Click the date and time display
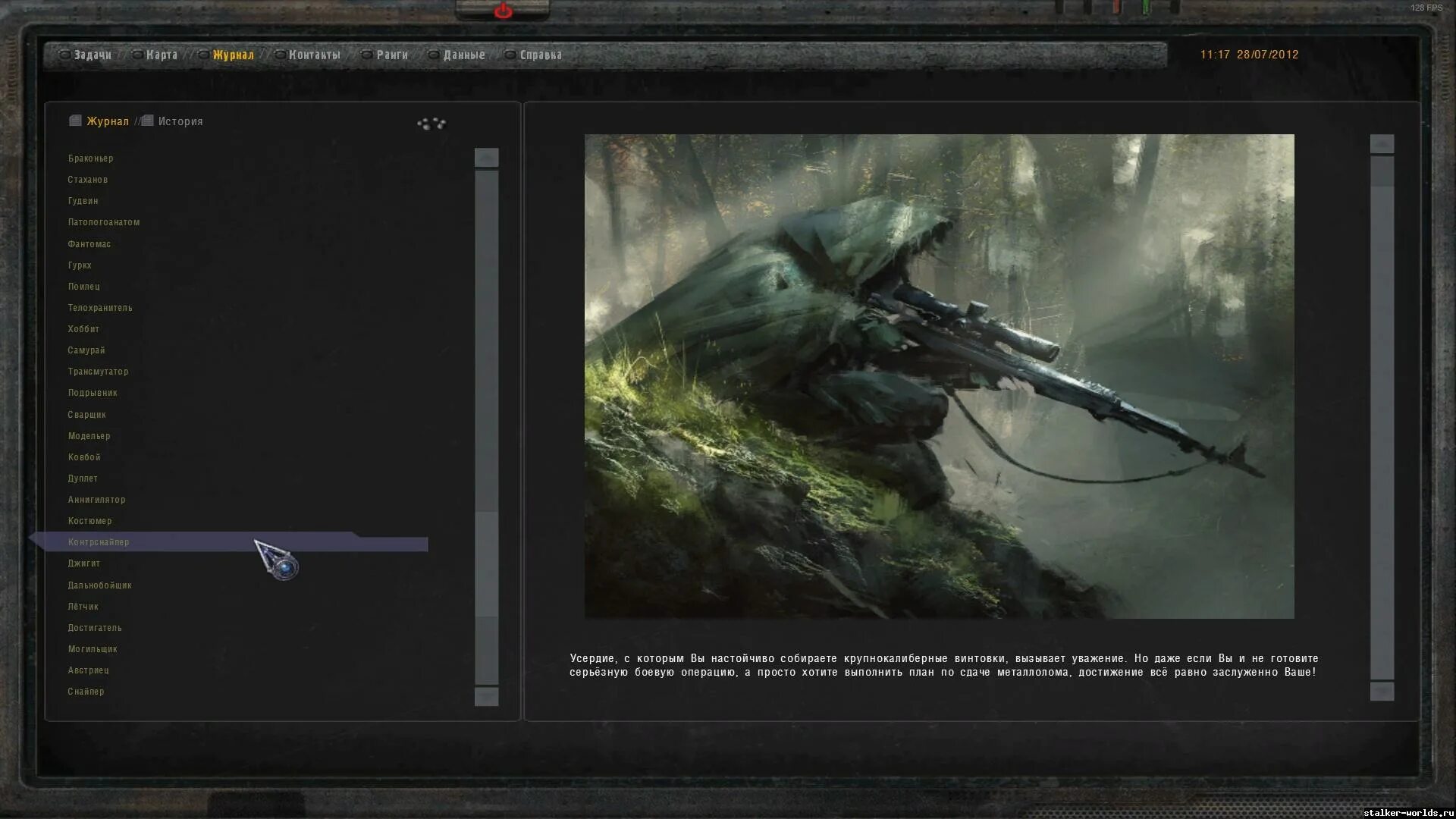1456x819 pixels. pyautogui.click(x=1249, y=55)
